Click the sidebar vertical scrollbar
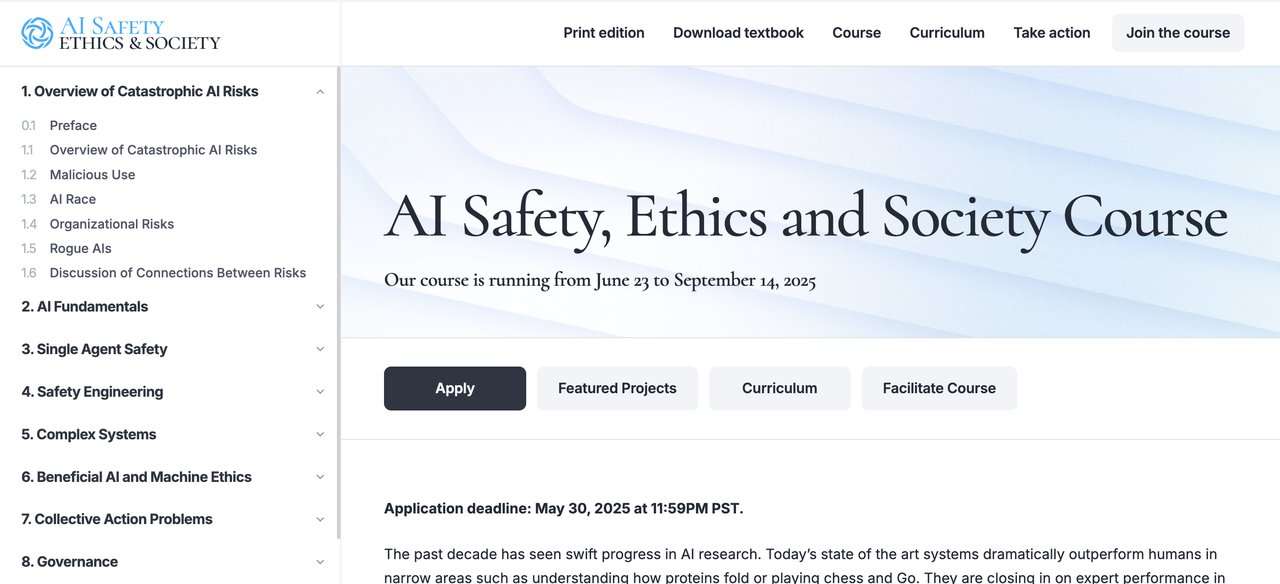 pyautogui.click(x=338, y=300)
